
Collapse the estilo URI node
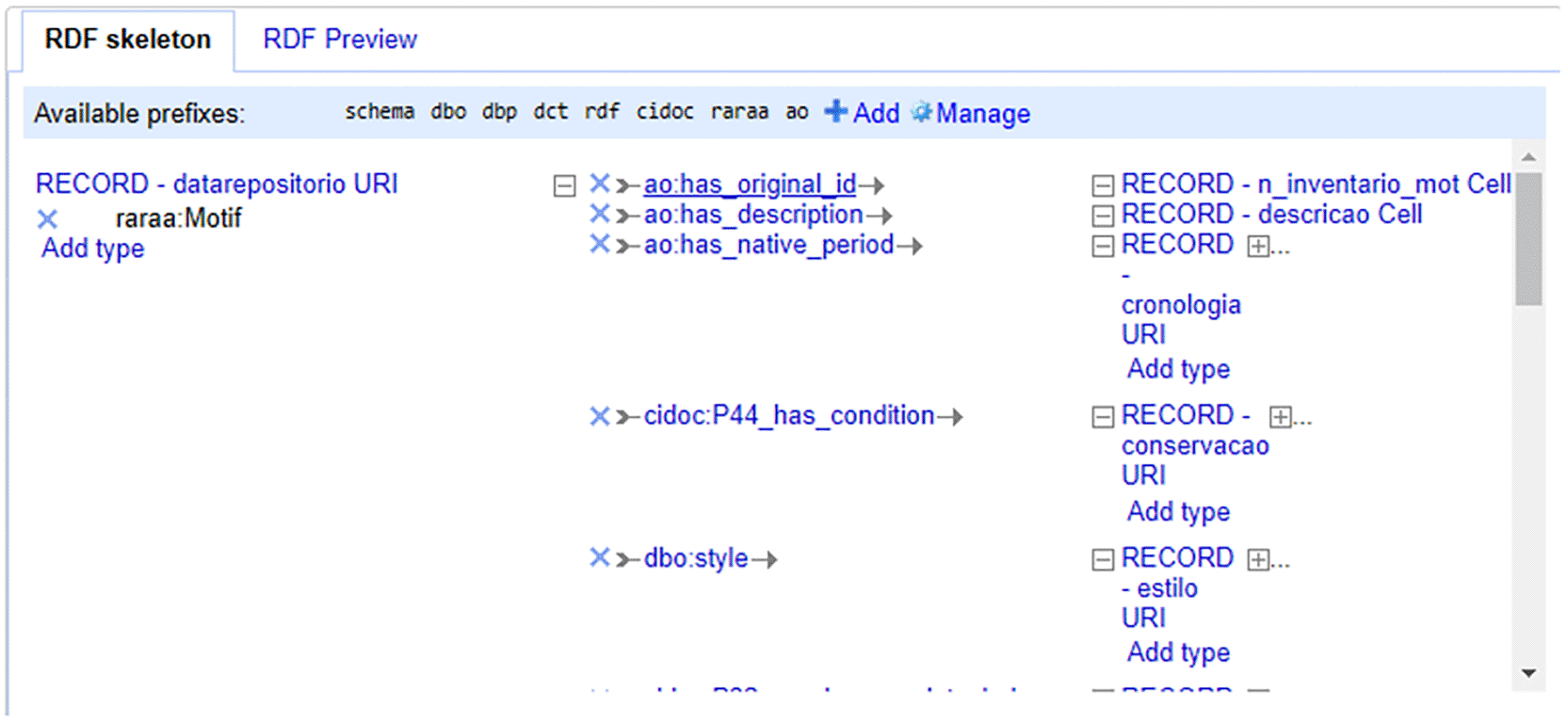1103,560
